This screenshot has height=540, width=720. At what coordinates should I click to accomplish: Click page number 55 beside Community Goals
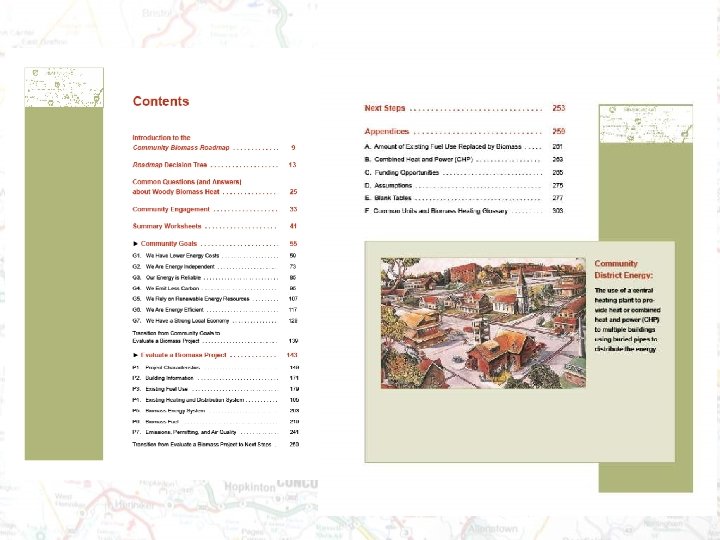[293, 244]
